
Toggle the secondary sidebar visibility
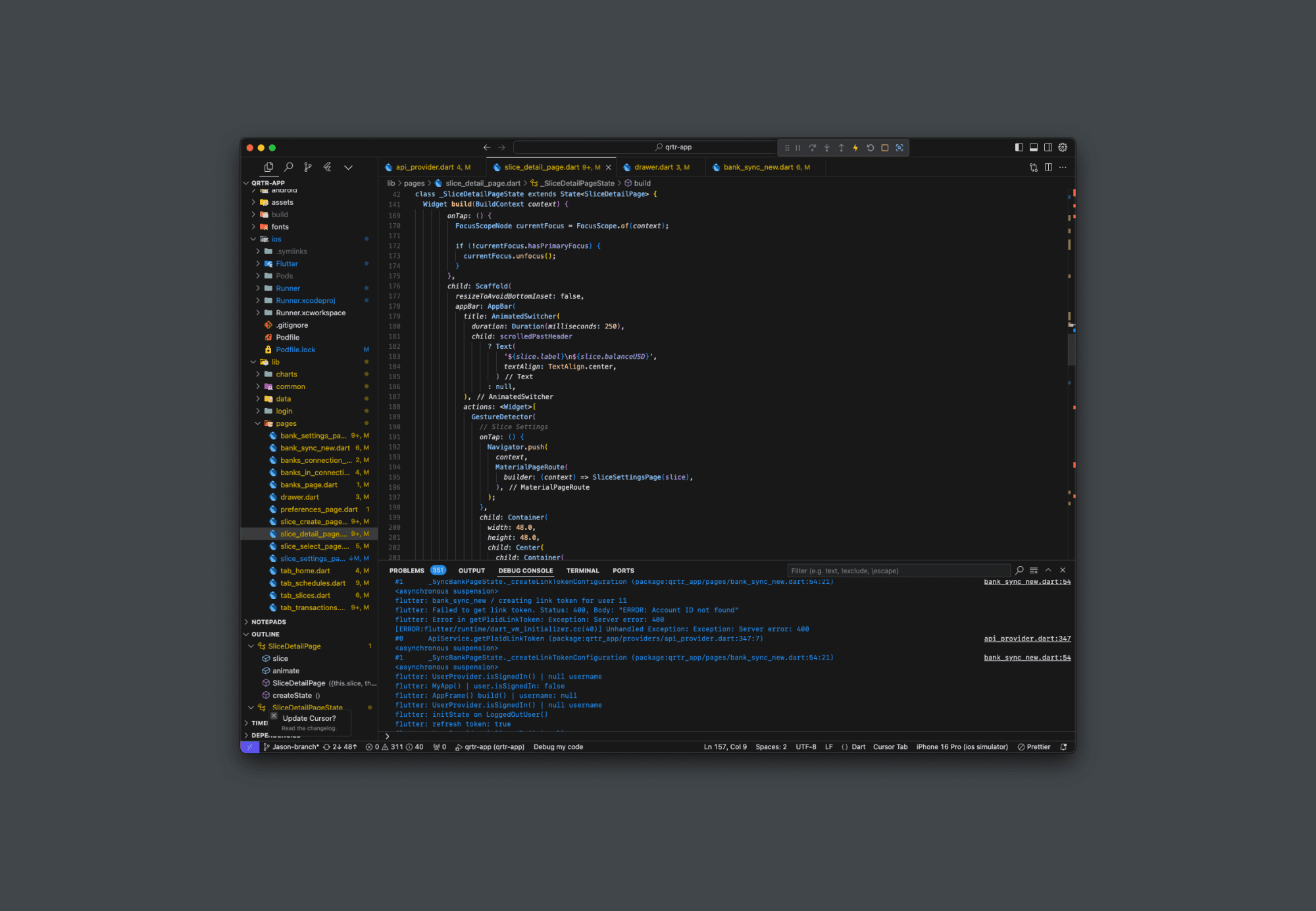click(x=1048, y=147)
